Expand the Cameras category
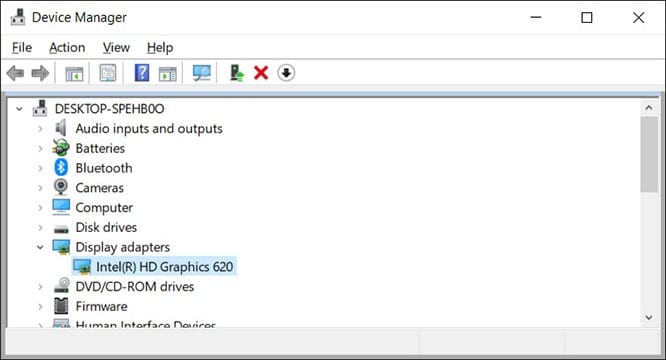Viewport: 666px width, 360px height. pos(40,188)
